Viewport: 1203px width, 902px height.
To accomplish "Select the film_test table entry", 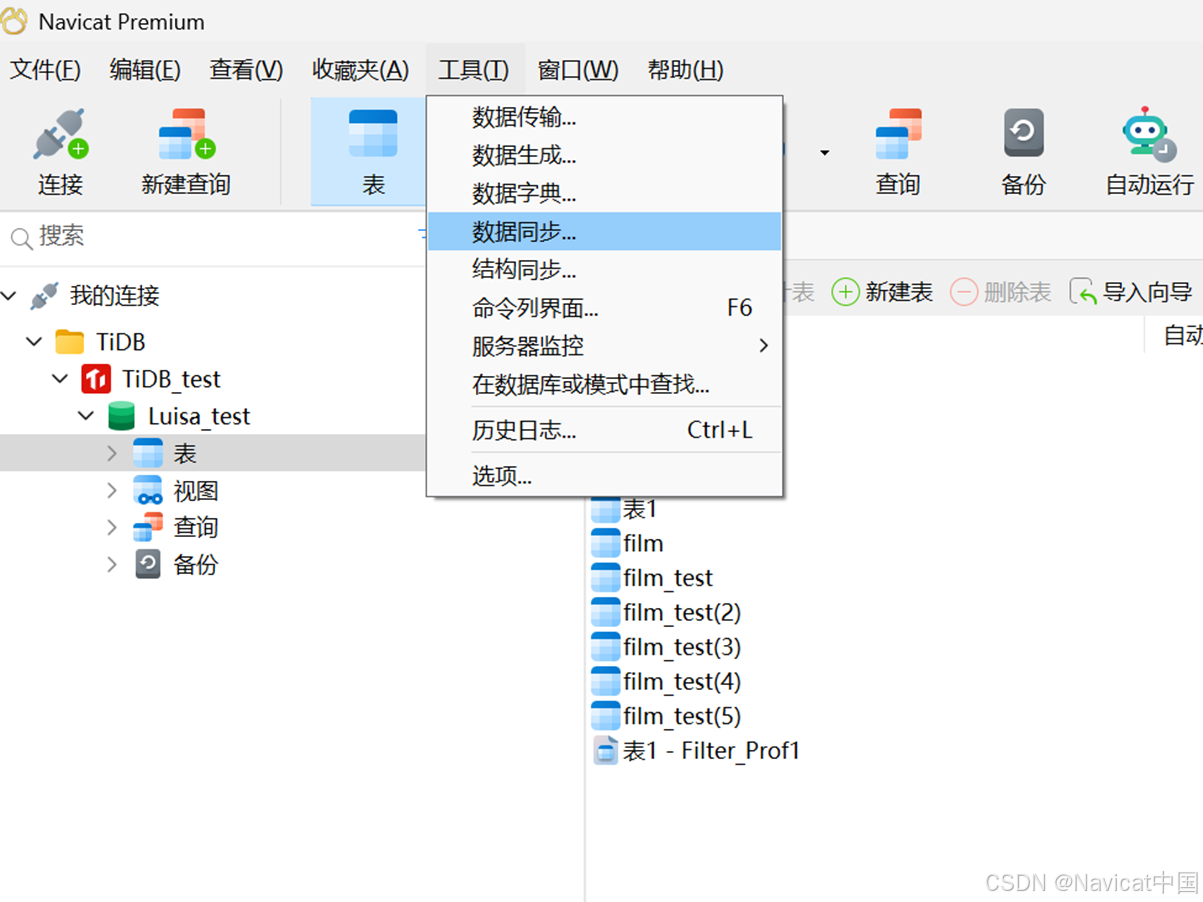I will point(652,578).
